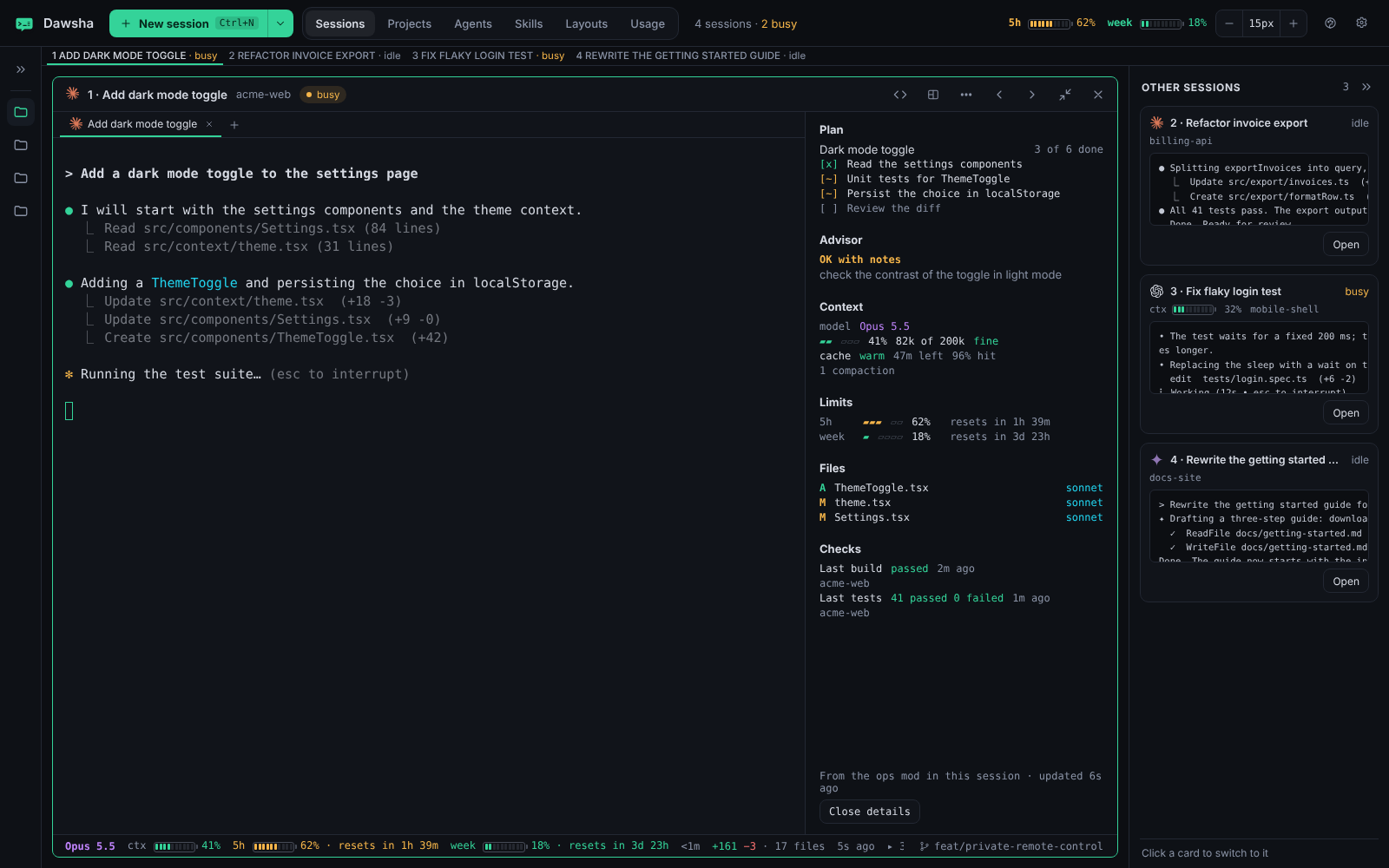Open the Fix flaky login test session card
1389x868 pixels.
tap(1346, 413)
